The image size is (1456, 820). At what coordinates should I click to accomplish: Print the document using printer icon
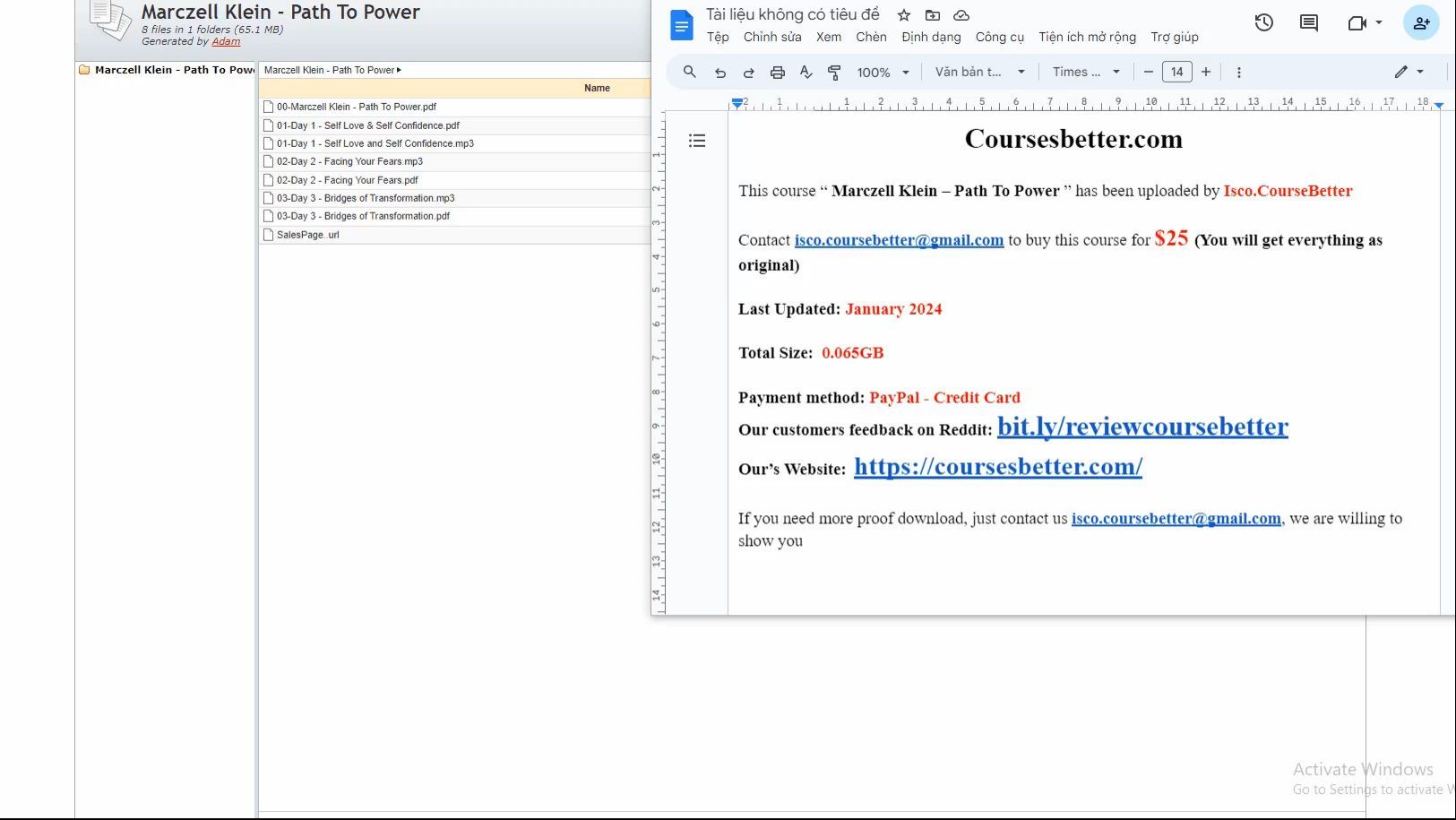[x=778, y=73]
